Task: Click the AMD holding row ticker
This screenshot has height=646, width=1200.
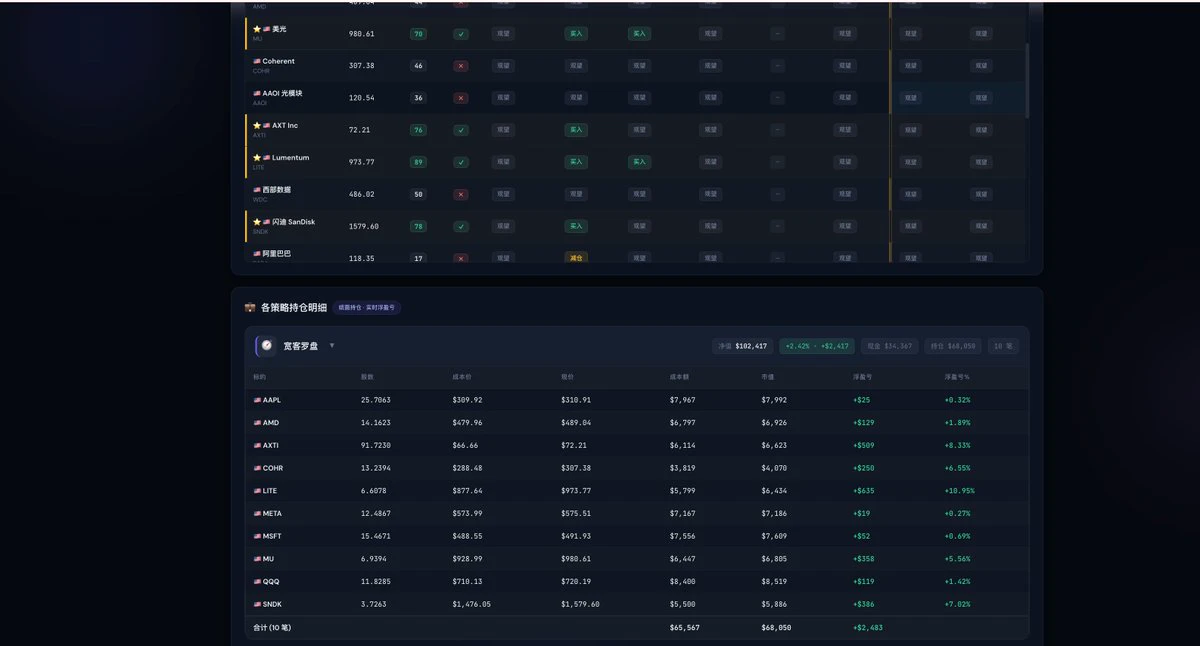Action: (x=271, y=423)
